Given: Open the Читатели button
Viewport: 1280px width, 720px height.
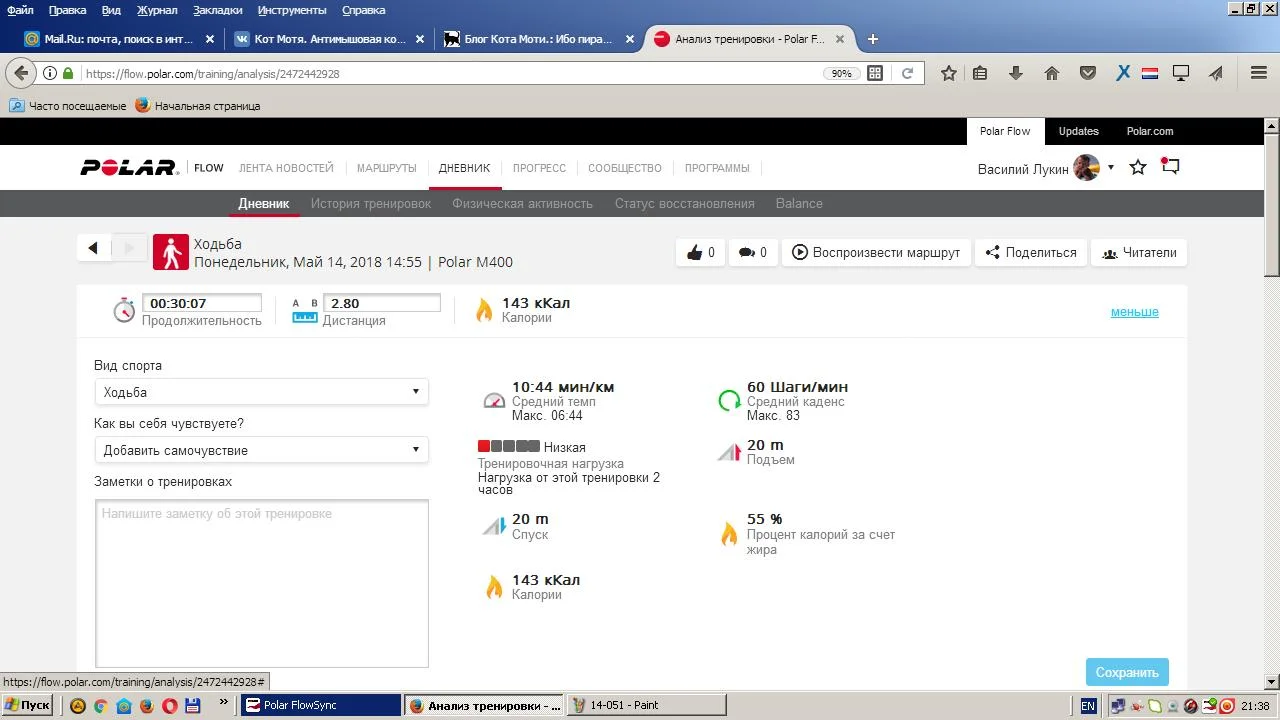Looking at the screenshot, I should click(x=1139, y=253).
